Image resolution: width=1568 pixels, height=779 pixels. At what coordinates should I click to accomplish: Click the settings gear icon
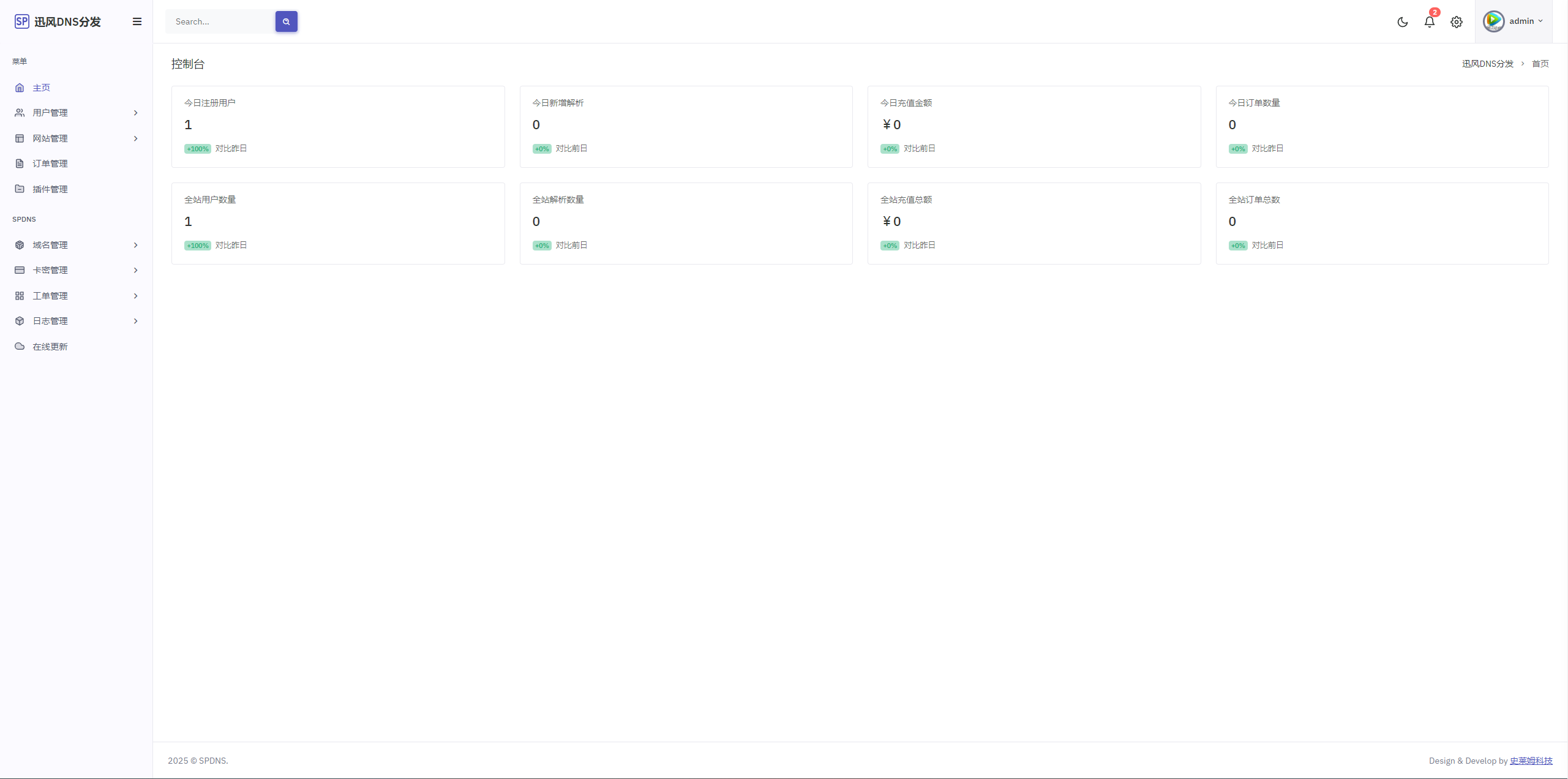coord(1456,21)
